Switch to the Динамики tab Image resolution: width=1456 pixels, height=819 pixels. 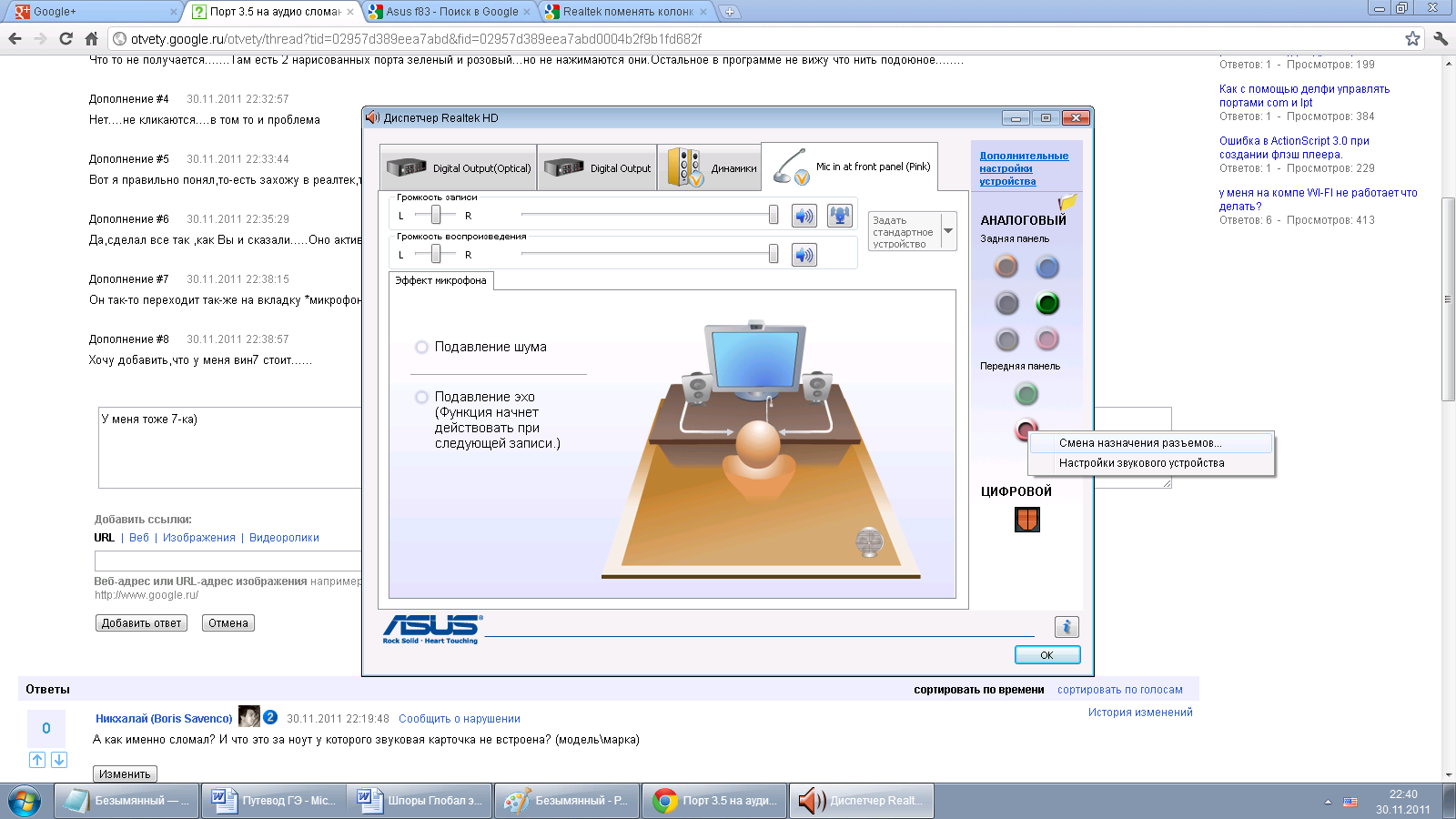coord(709,167)
